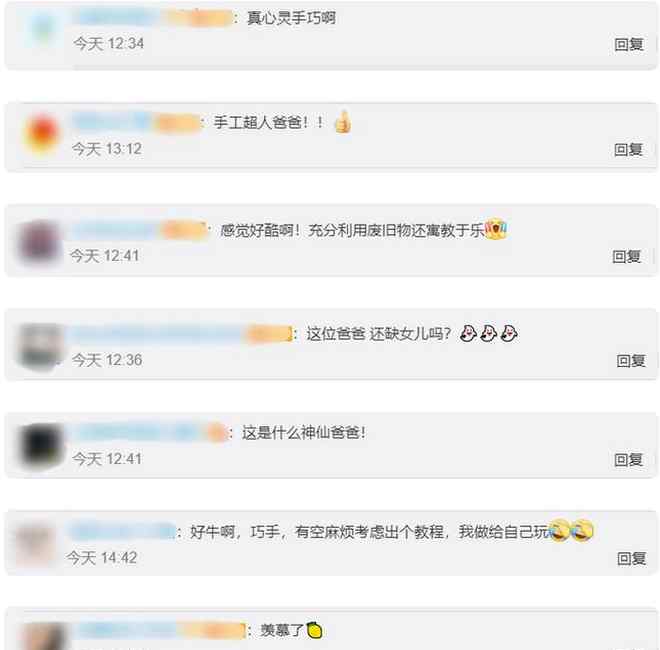This screenshot has width=660, height=650.
Task: Click the 今天 14:42 timestamp
Action: tap(101, 558)
